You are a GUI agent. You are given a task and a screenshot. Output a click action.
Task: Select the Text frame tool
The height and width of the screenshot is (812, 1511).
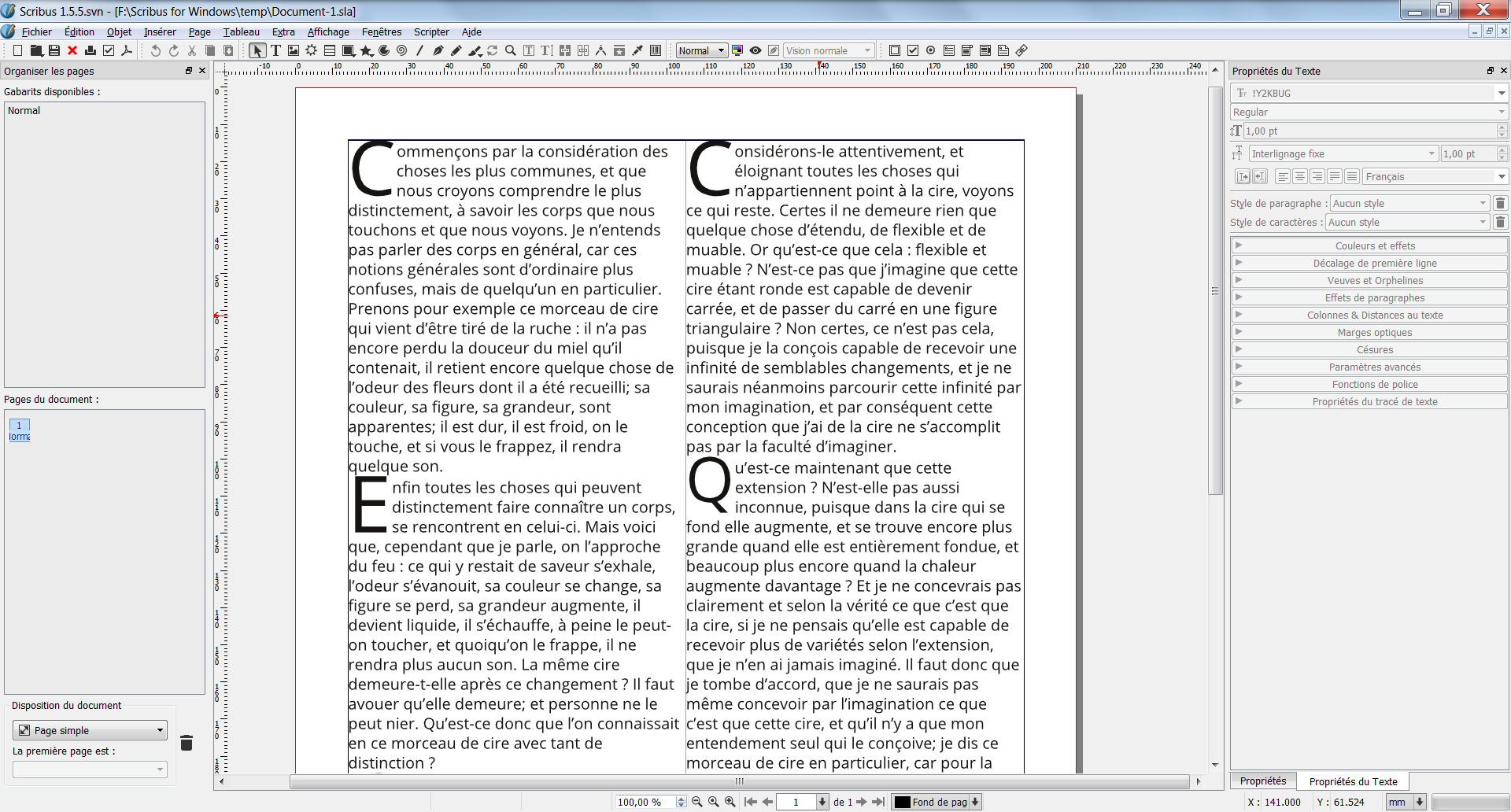(x=275, y=50)
